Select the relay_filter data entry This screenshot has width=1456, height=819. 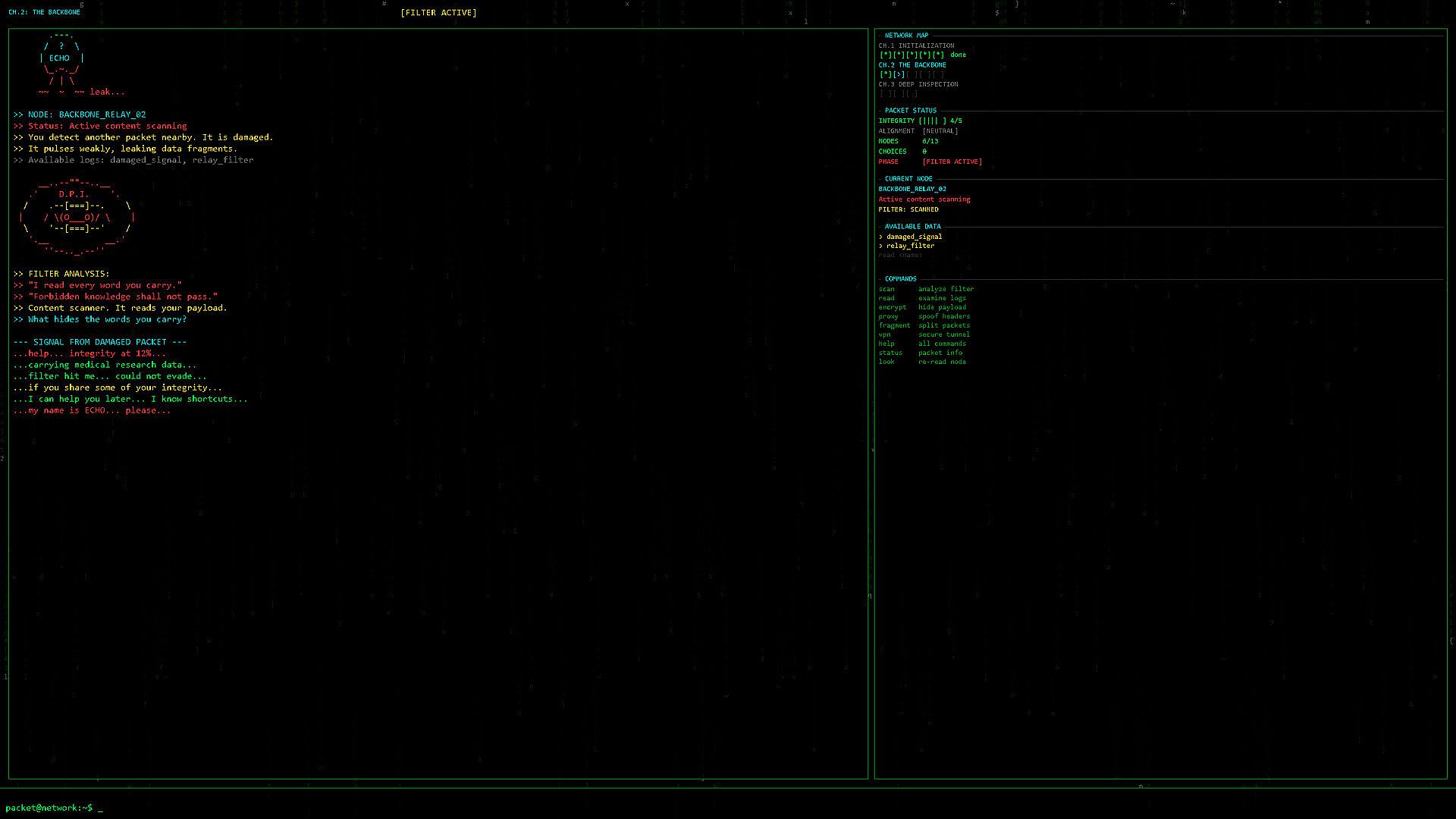[x=910, y=246]
